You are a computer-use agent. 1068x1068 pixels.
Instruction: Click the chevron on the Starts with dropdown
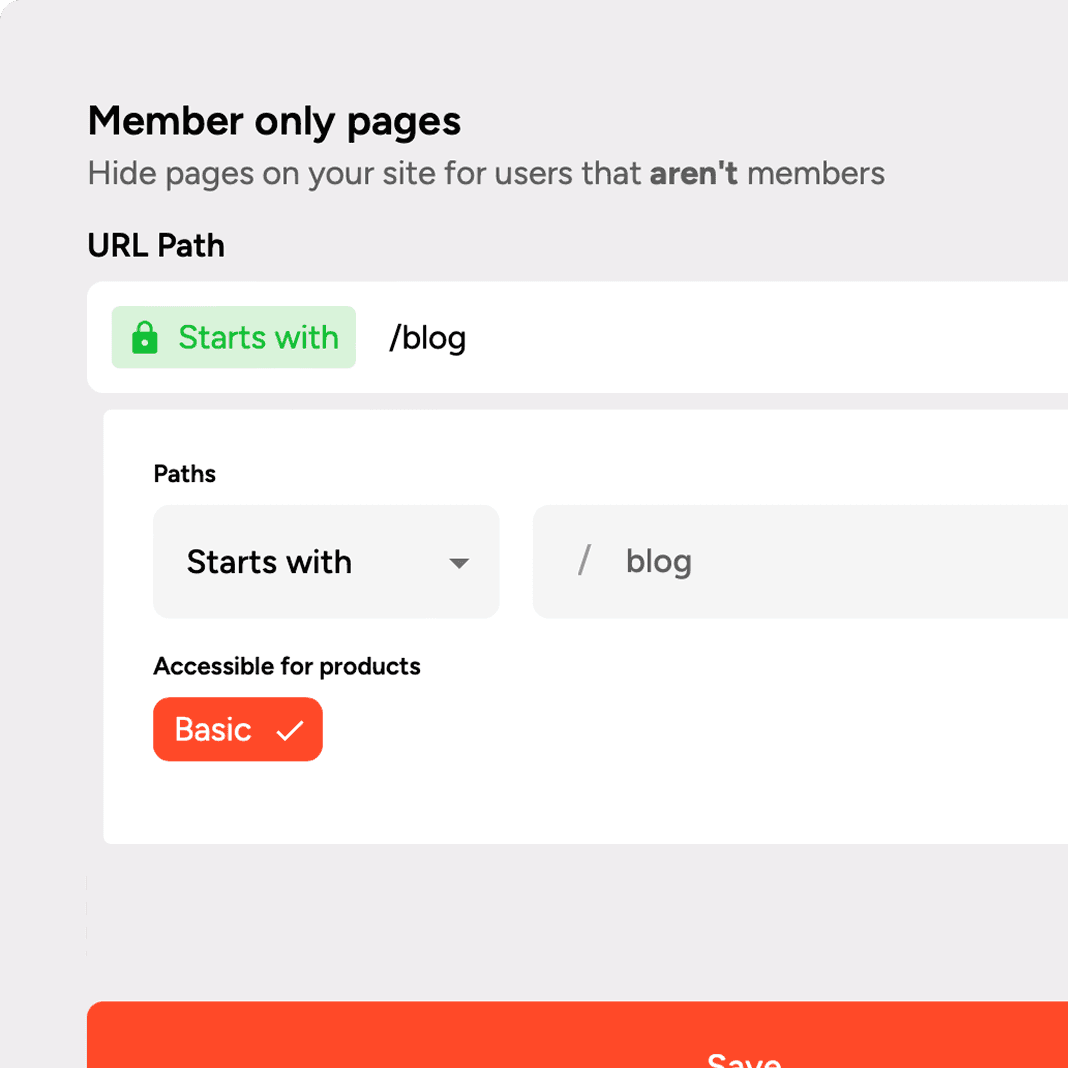[460, 562]
